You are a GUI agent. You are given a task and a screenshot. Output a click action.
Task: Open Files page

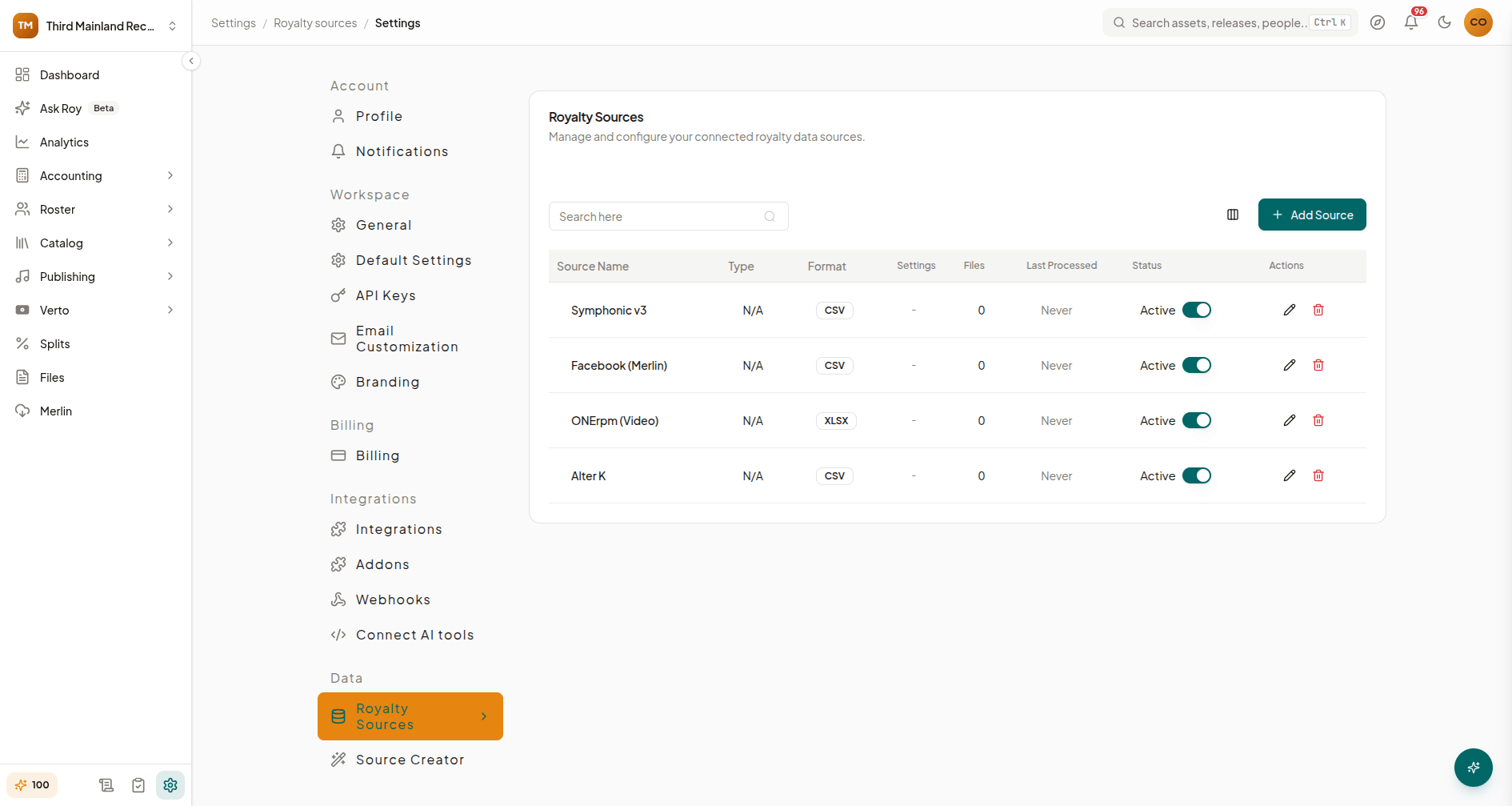96,377
